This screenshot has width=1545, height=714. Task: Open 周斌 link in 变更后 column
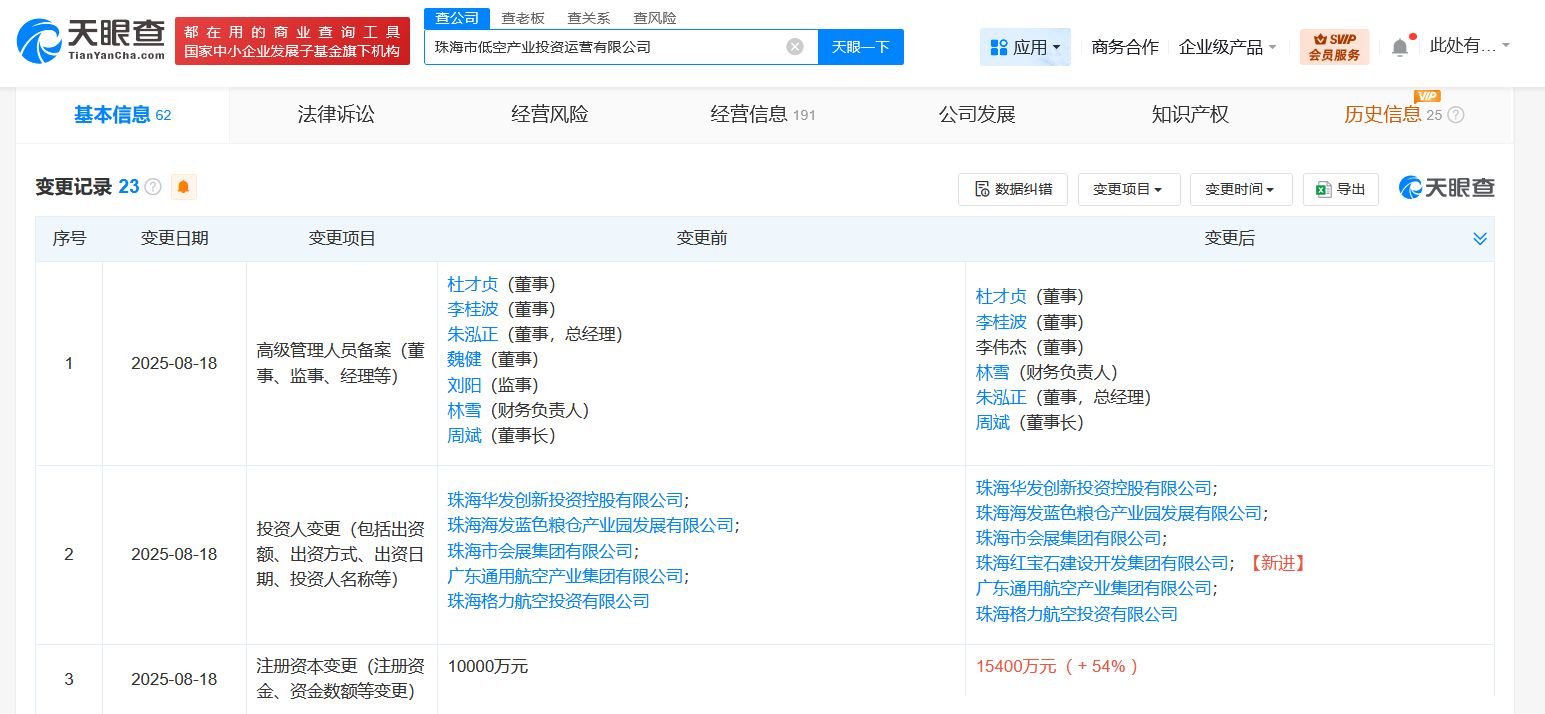tap(993, 423)
